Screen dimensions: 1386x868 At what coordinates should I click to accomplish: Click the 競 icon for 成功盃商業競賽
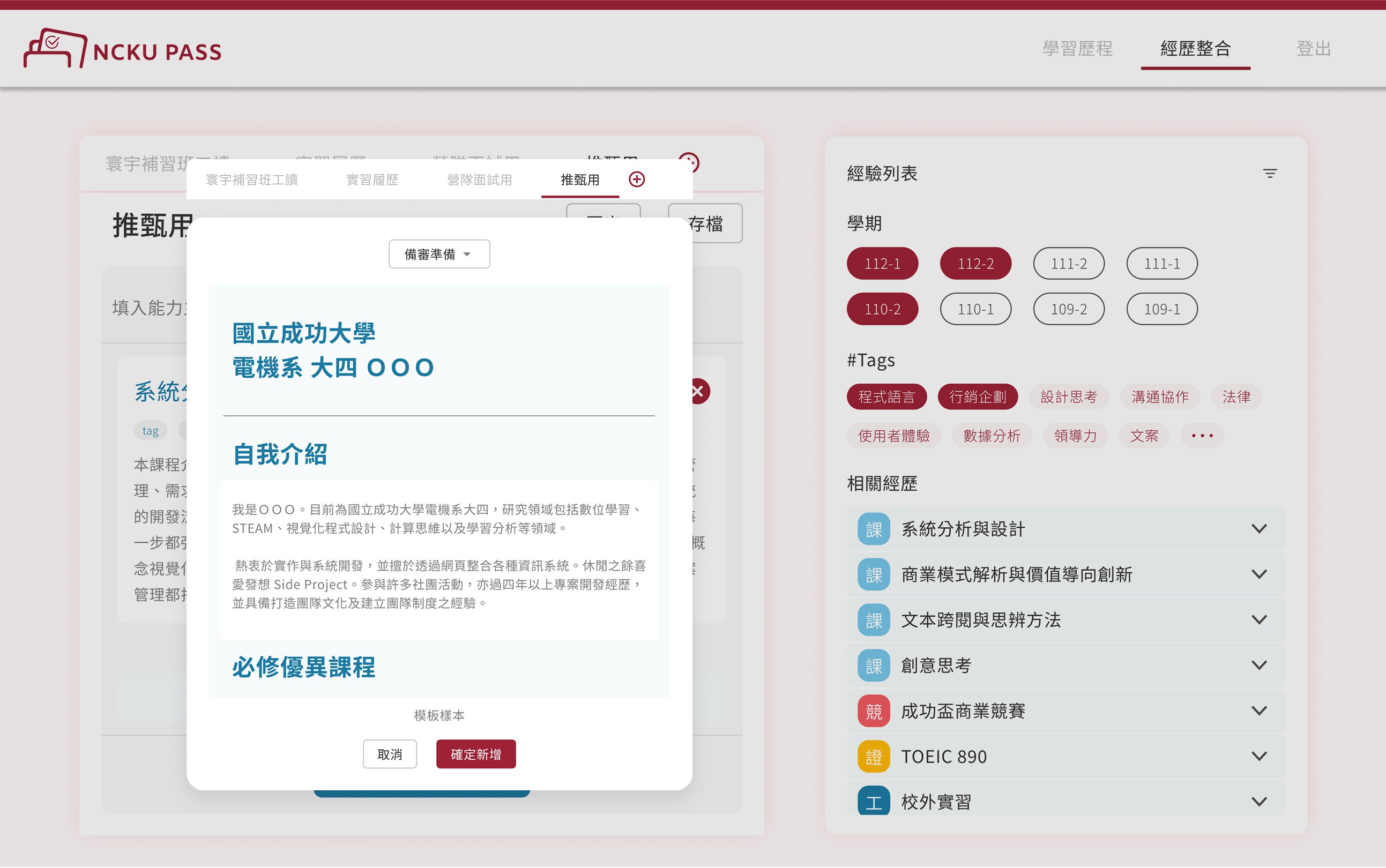pos(873,712)
